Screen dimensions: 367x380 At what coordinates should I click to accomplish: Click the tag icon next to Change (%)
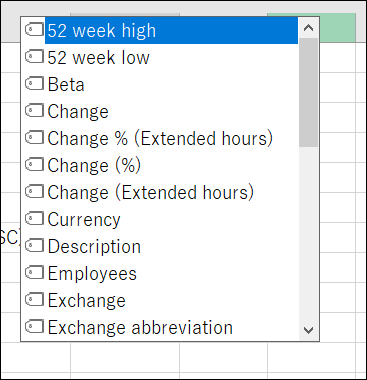(34, 165)
